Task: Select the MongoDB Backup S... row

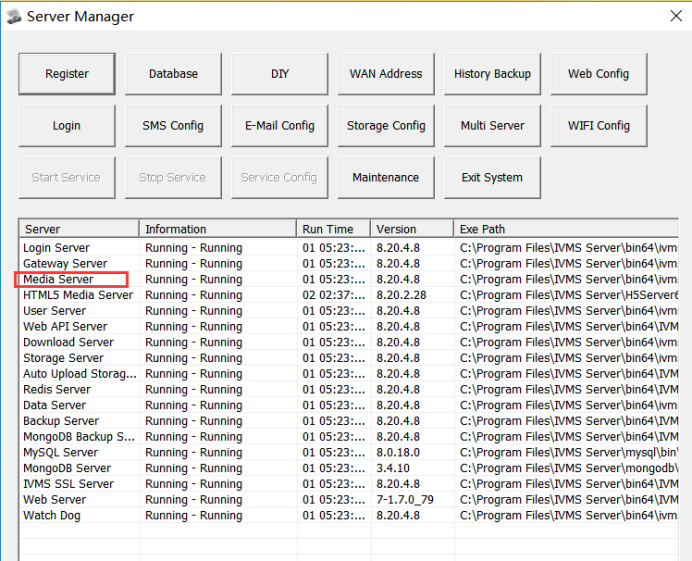Action: pyautogui.click(x=349, y=437)
